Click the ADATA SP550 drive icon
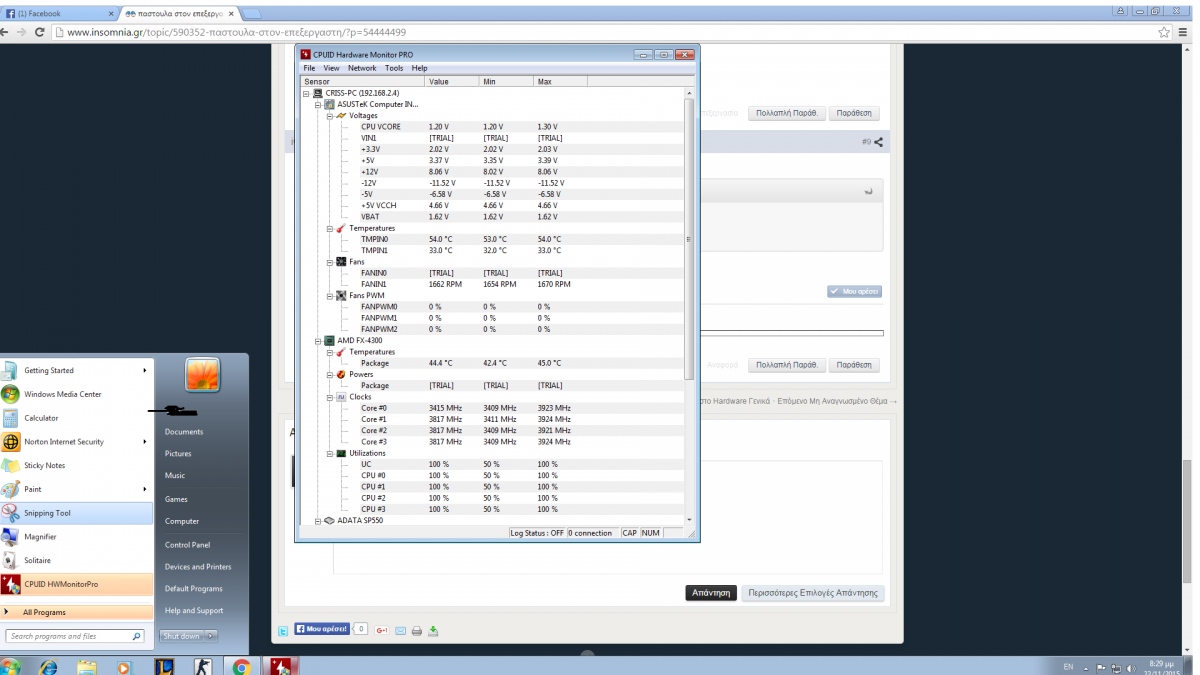Viewport: 1200px width, 675px height. [x=330, y=521]
